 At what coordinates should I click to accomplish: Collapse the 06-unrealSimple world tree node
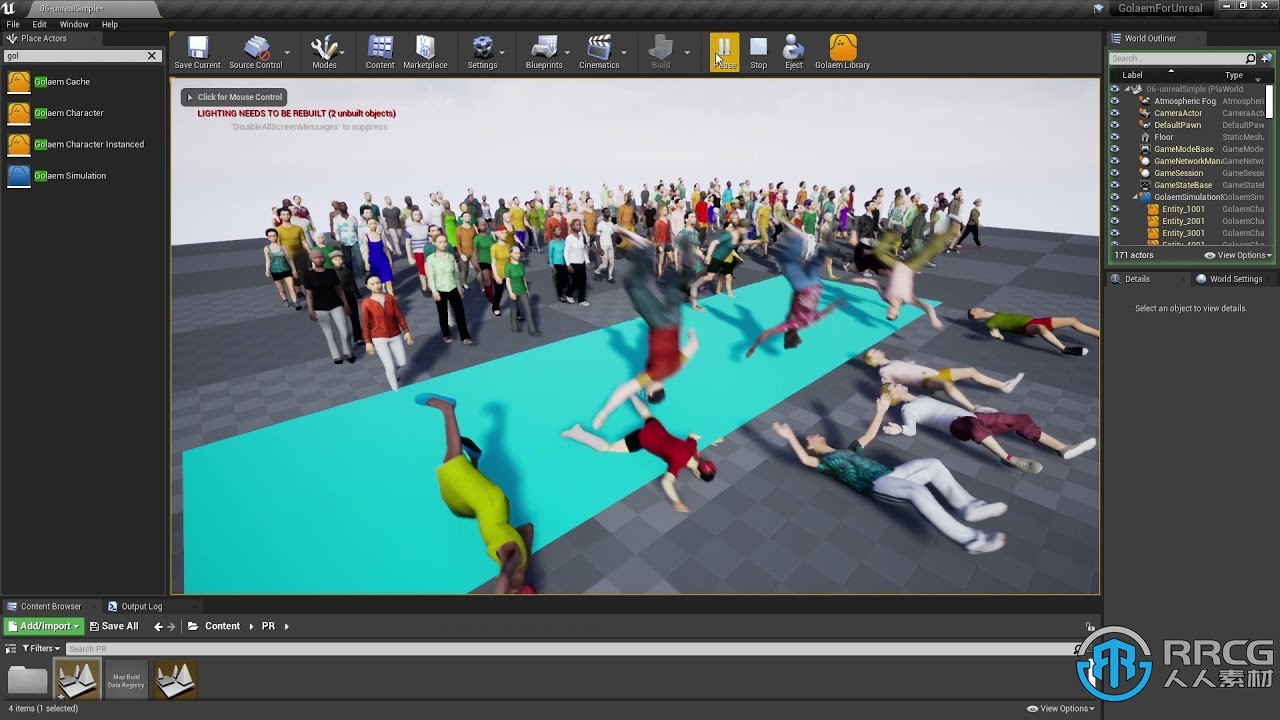click(x=1127, y=89)
